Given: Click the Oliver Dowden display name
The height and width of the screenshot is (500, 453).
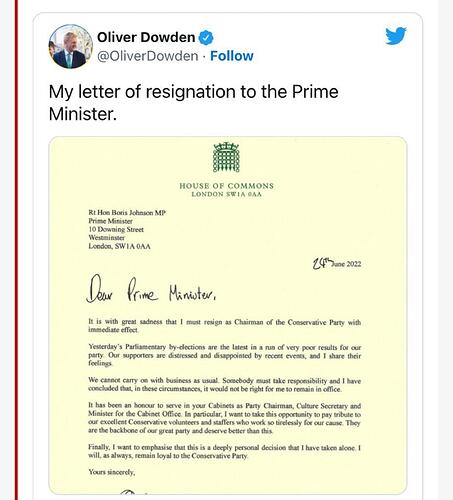Looking at the screenshot, I should coord(146,37).
